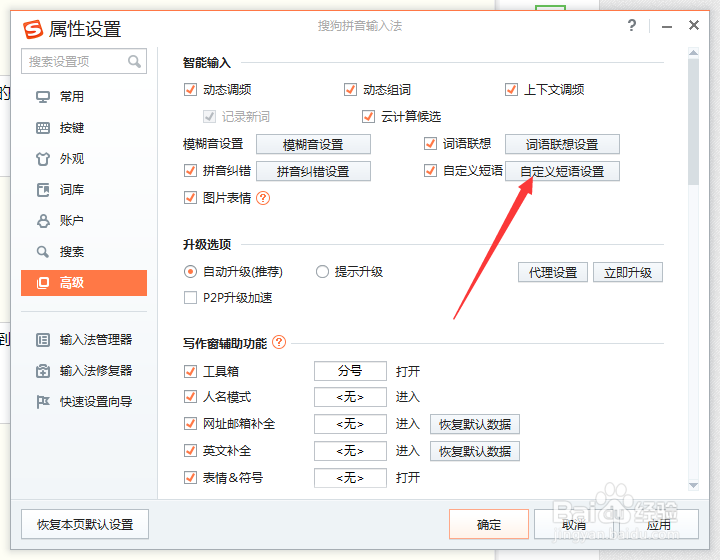Click 恢复默认数据 for 网址邮箱补全
This screenshot has height=560, width=720.
[x=475, y=424]
